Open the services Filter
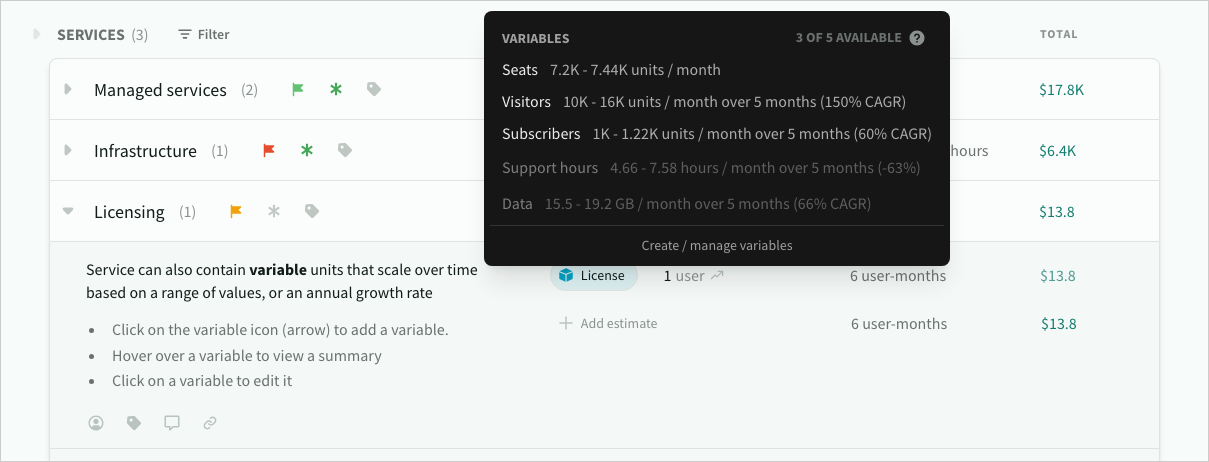The width and height of the screenshot is (1209, 462). [x=204, y=35]
